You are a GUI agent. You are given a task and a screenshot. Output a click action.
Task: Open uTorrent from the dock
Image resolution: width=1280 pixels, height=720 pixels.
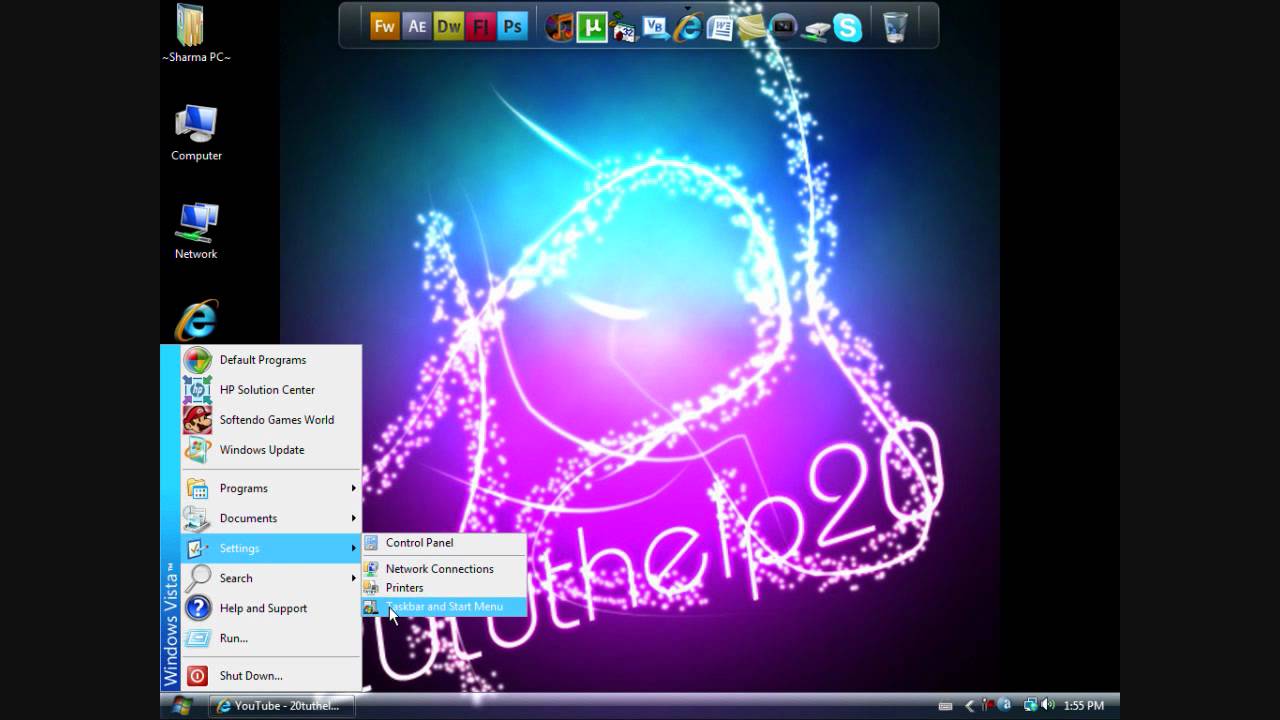[x=592, y=27]
